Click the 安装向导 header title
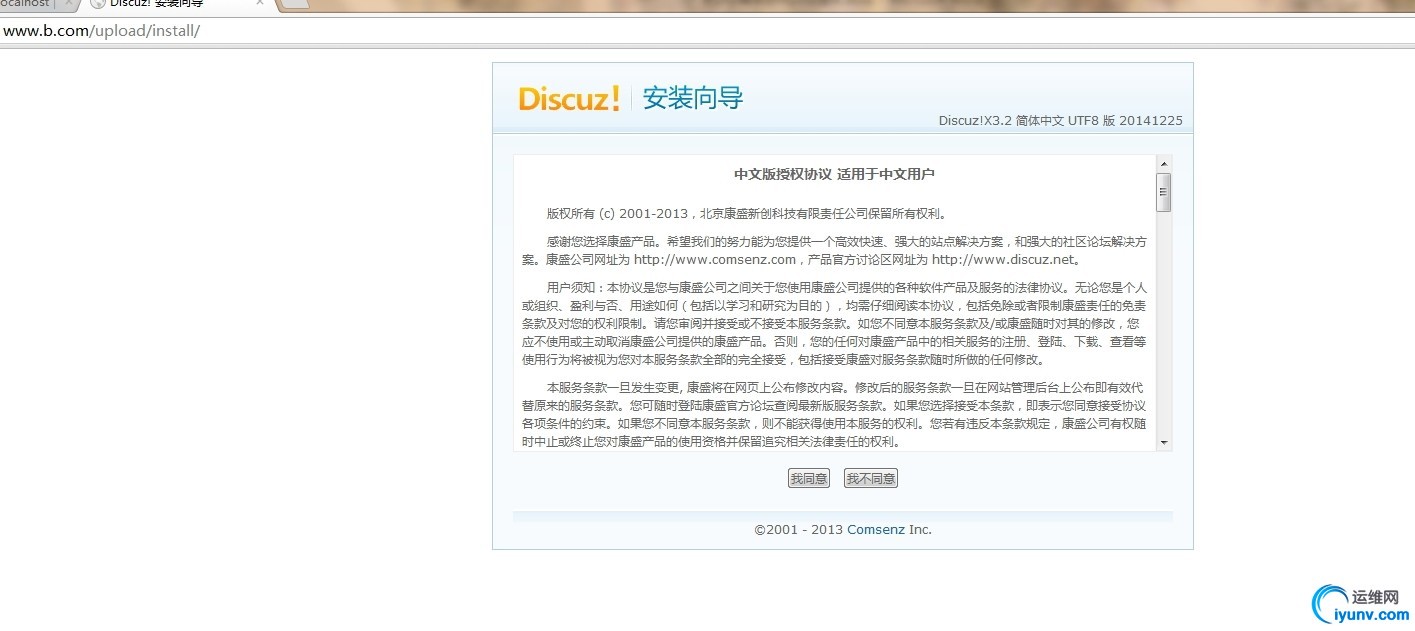Screen dimensions: 1415x631 point(693,98)
